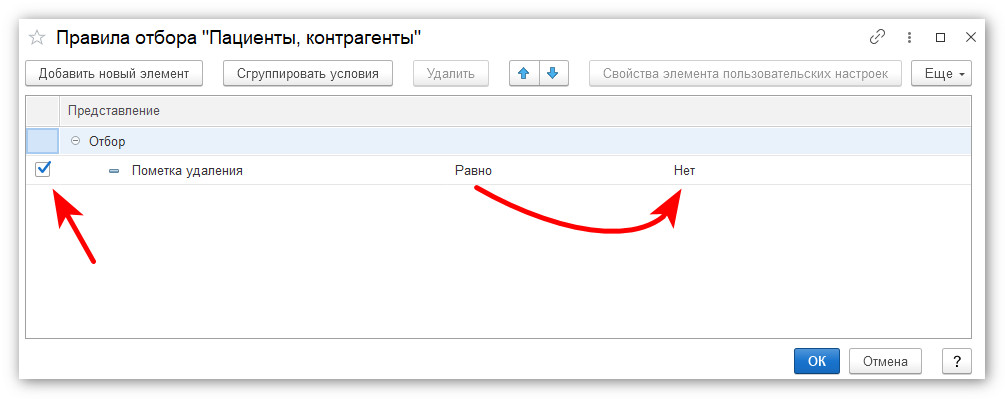Click the dash icon beside Пометка удаления
Viewport: 1005px width, 399px height.
point(114,171)
